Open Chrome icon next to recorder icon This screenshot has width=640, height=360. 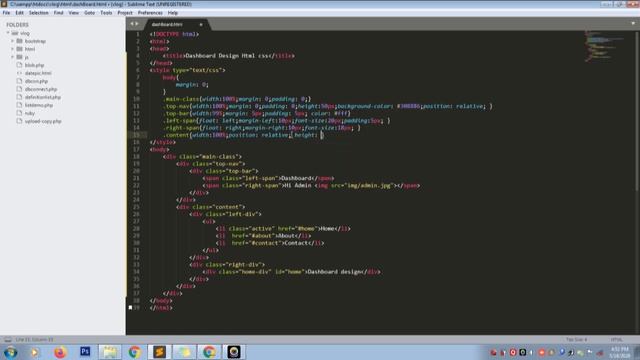click(x=209, y=352)
